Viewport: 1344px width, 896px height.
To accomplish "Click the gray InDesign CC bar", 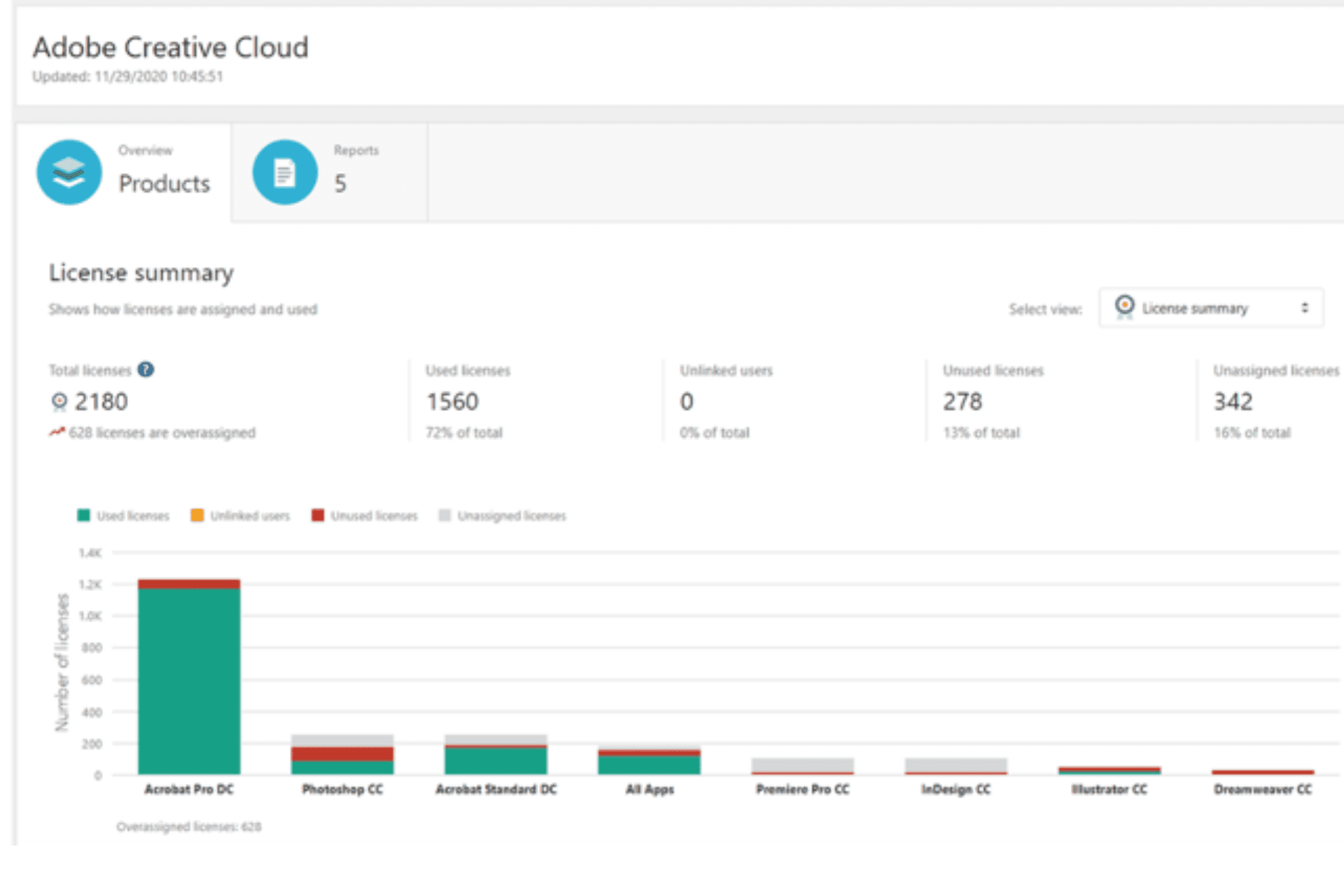I will pyautogui.click(x=955, y=764).
